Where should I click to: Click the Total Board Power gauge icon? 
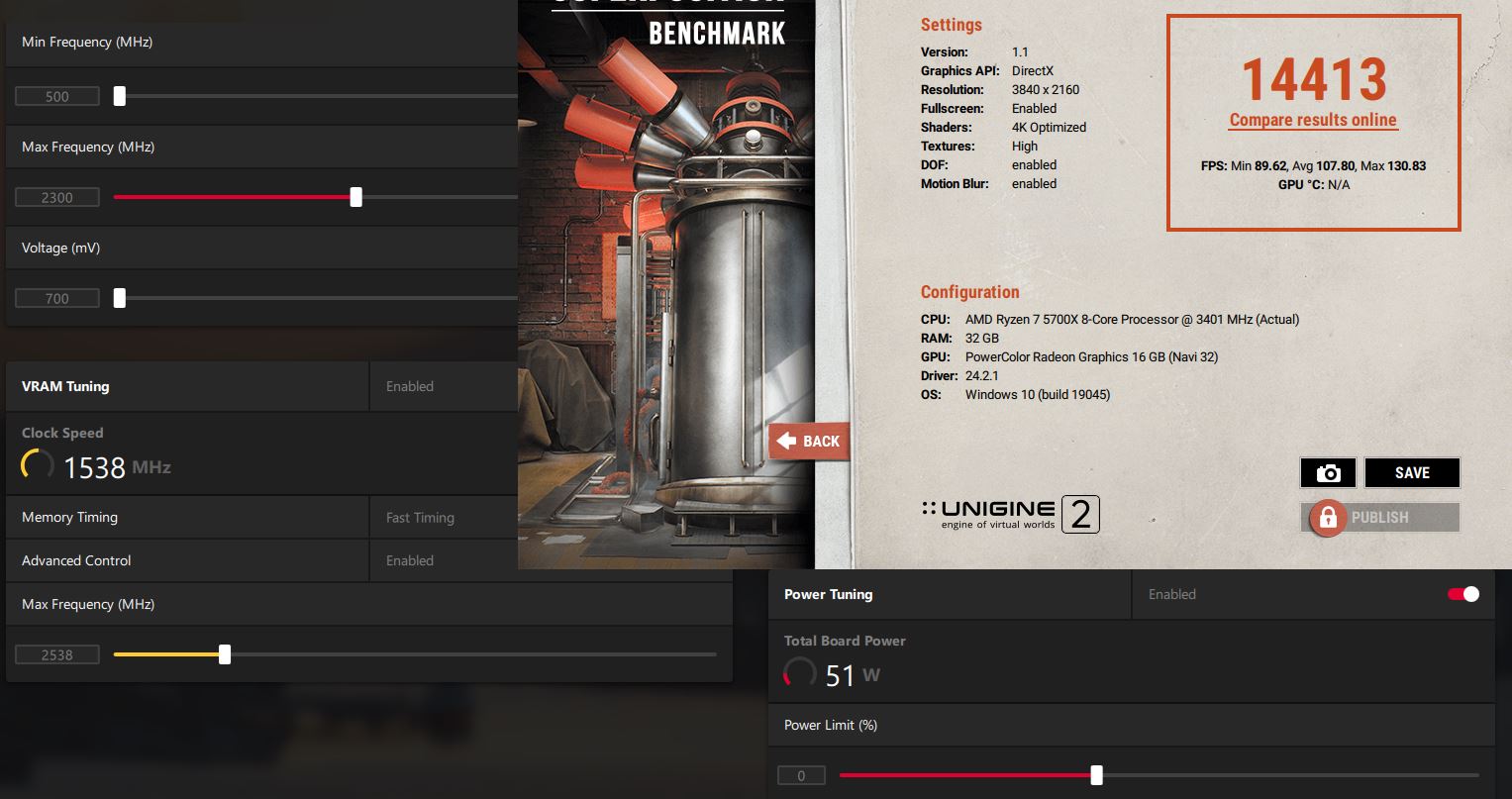[800, 674]
